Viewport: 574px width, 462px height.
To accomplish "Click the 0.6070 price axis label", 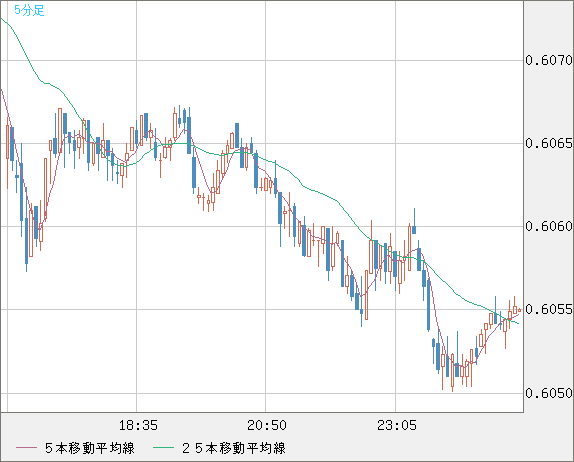I will pos(549,60).
